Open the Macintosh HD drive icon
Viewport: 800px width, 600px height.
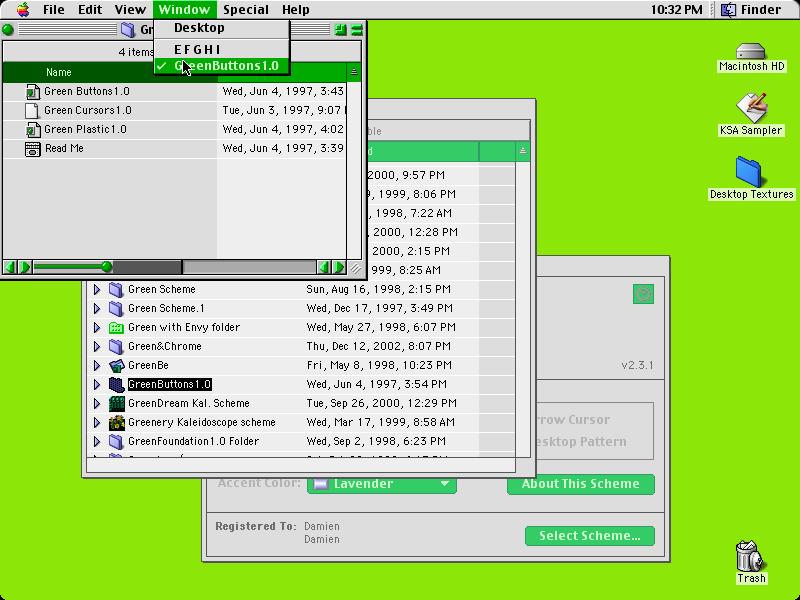(x=751, y=52)
